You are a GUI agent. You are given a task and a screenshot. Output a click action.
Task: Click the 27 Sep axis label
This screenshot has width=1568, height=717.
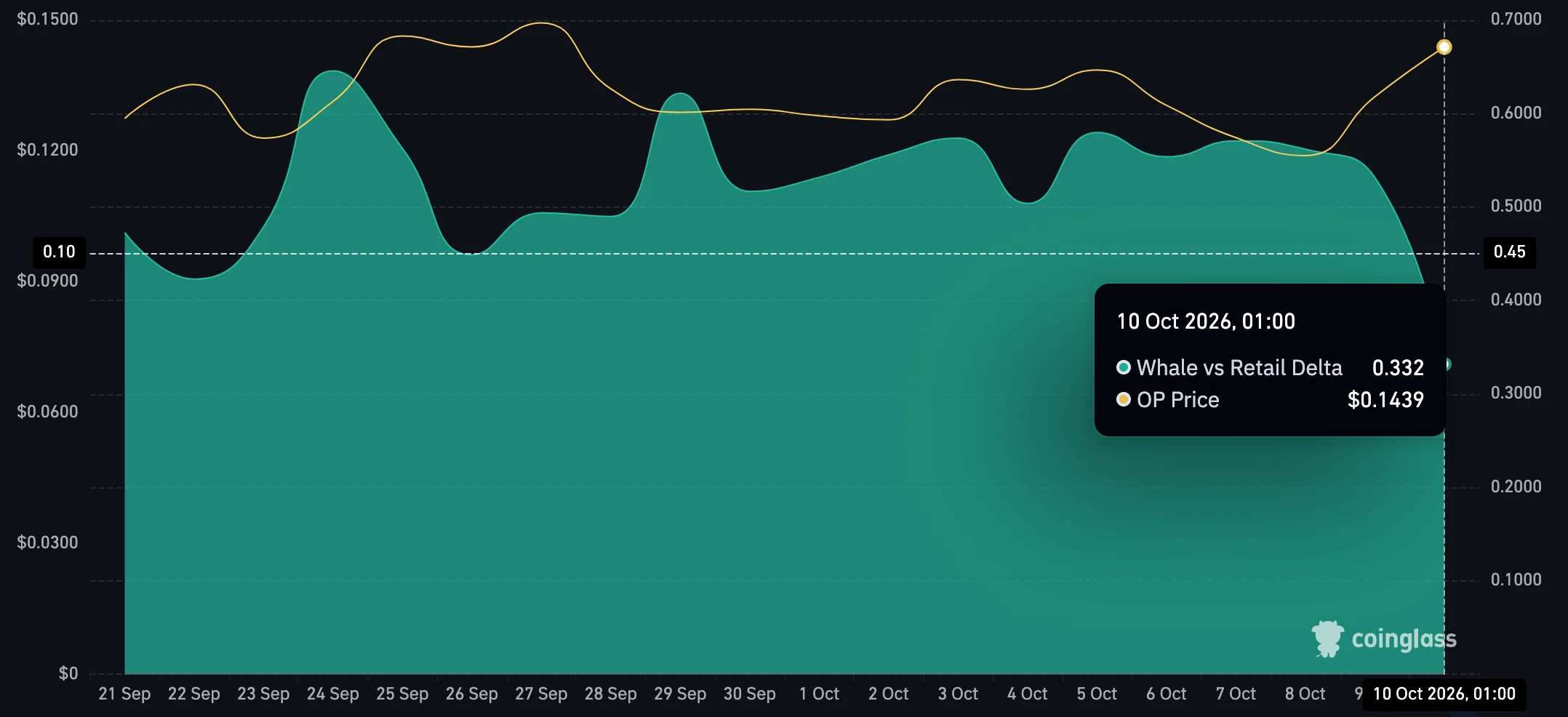[x=541, y=694]
